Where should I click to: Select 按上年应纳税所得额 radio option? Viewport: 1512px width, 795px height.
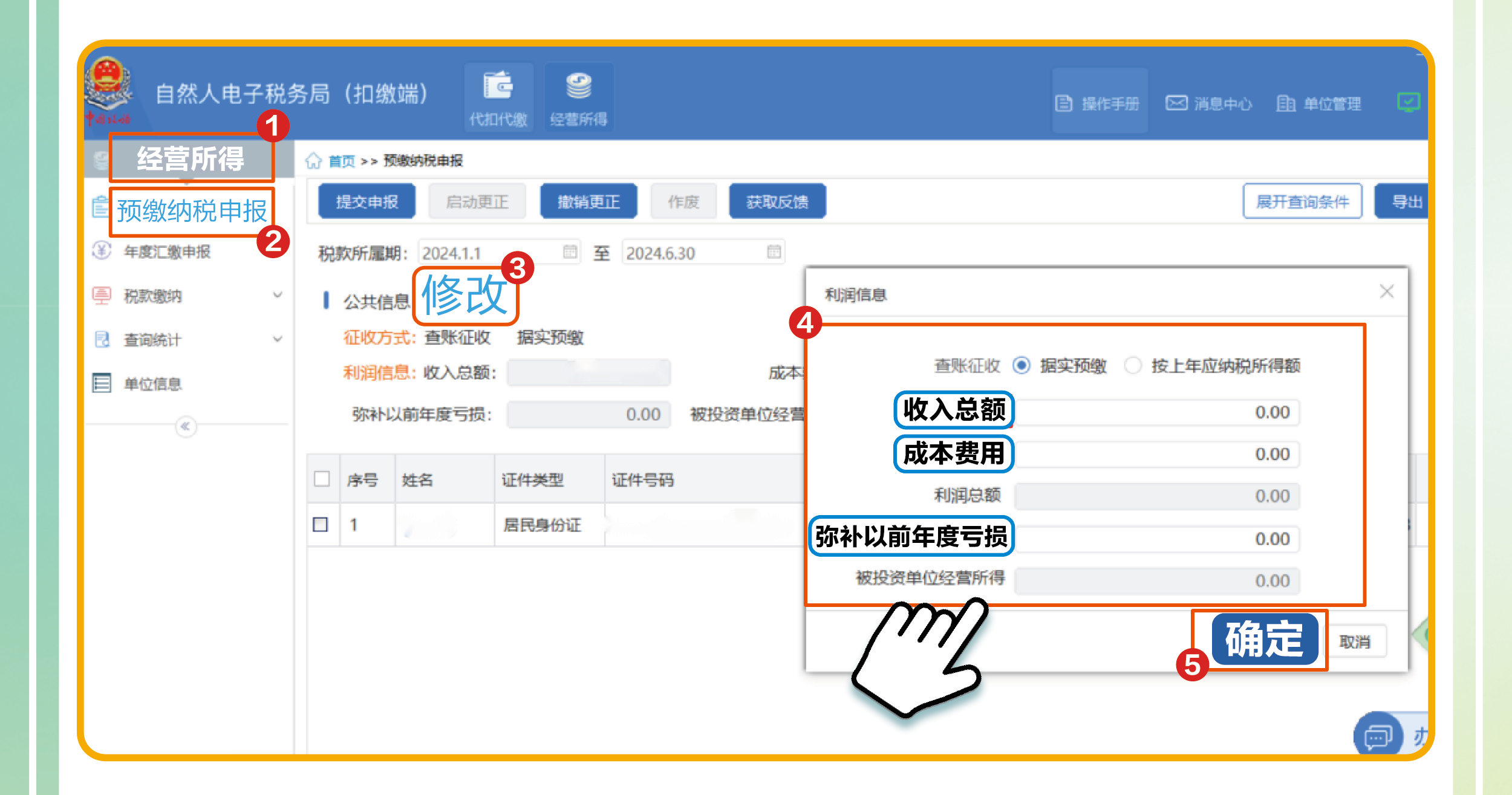pyautogui.click(x=1132, y=365)
